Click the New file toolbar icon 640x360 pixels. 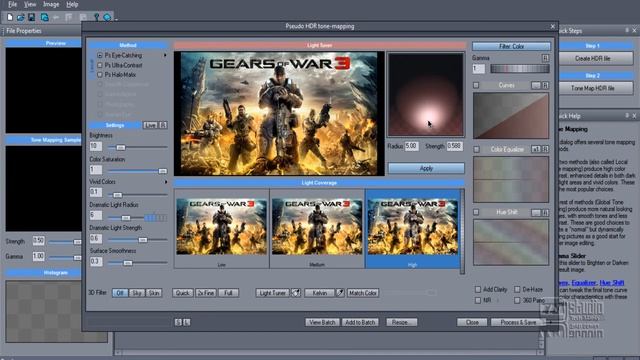(x=10, y=17)
